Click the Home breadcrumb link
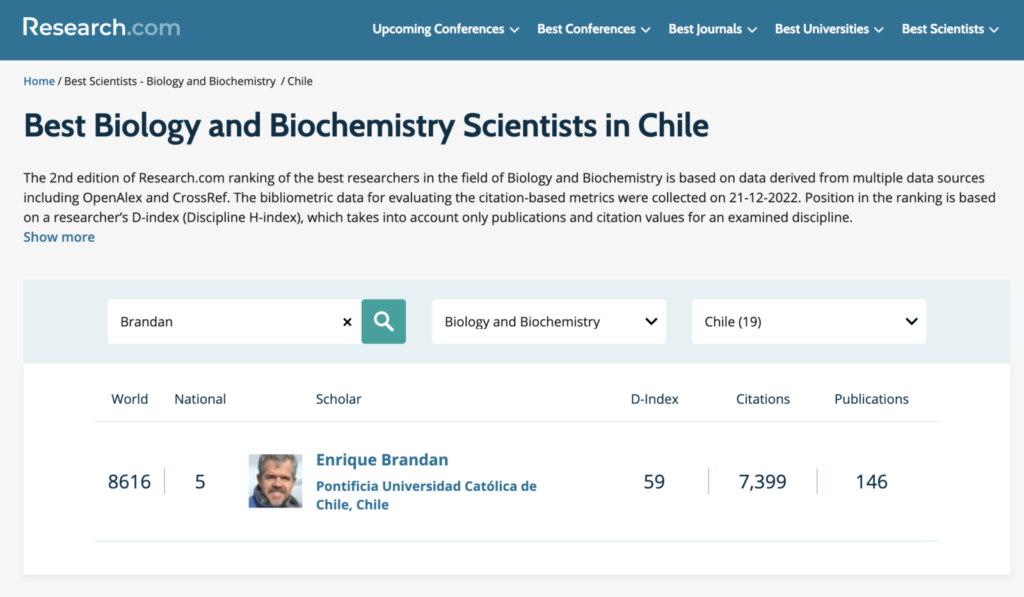 [x=39, y=81]
